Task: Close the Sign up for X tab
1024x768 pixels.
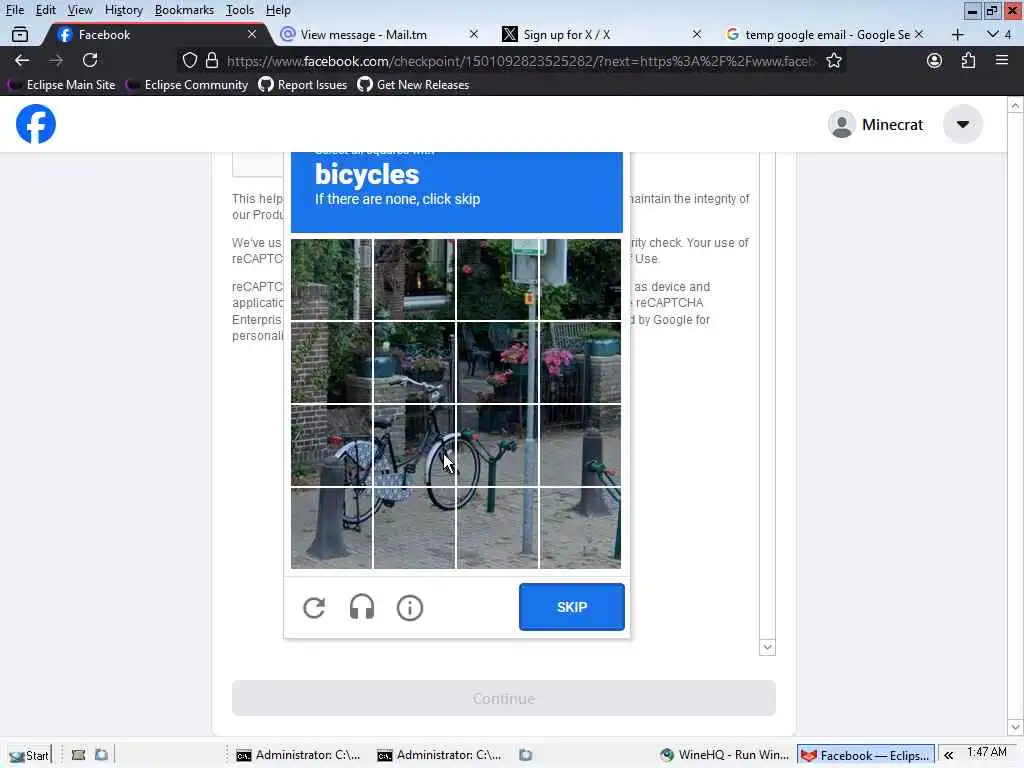Action: click(x=697, y=34)
